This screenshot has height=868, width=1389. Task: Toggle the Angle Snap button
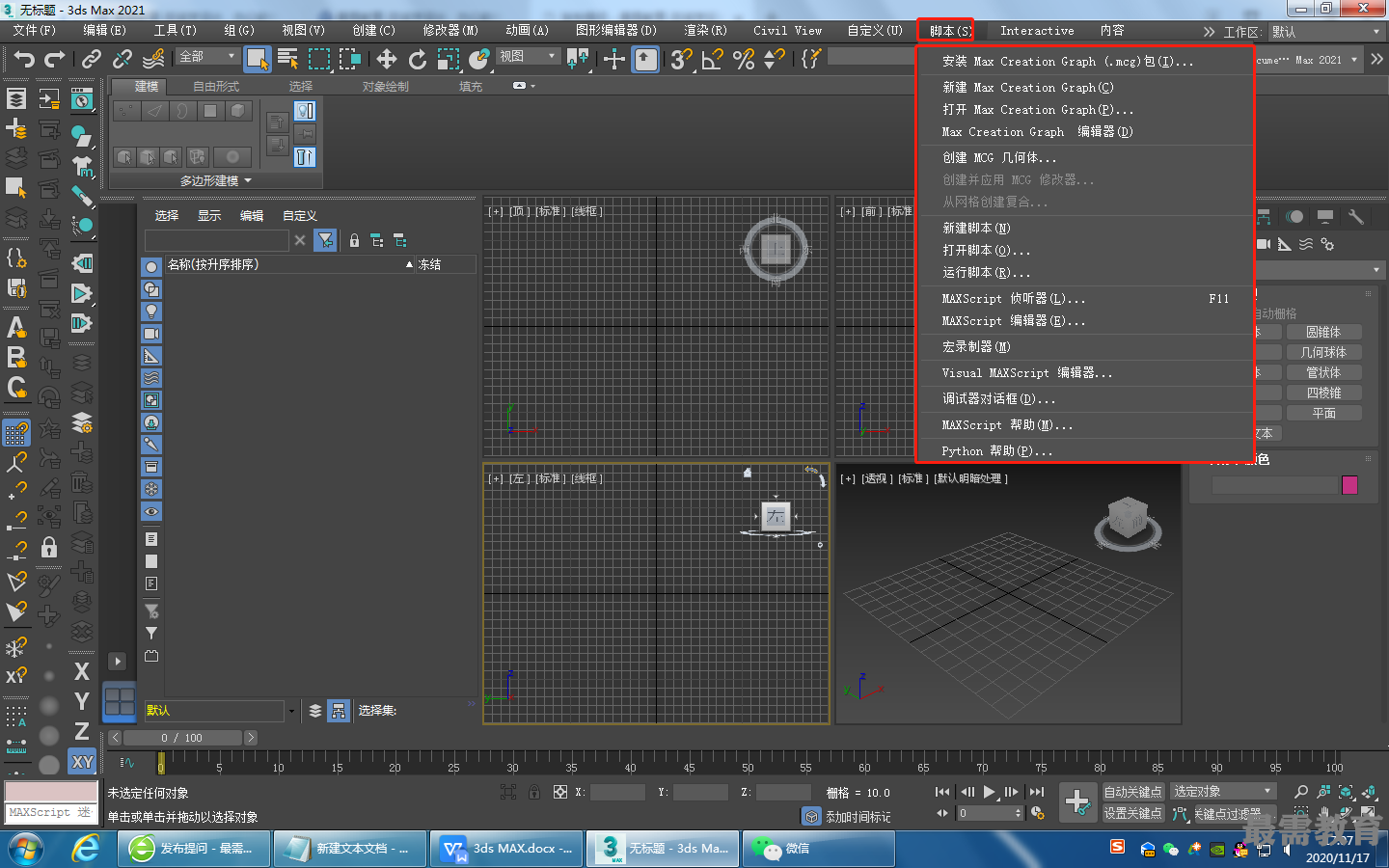(712, 60)
